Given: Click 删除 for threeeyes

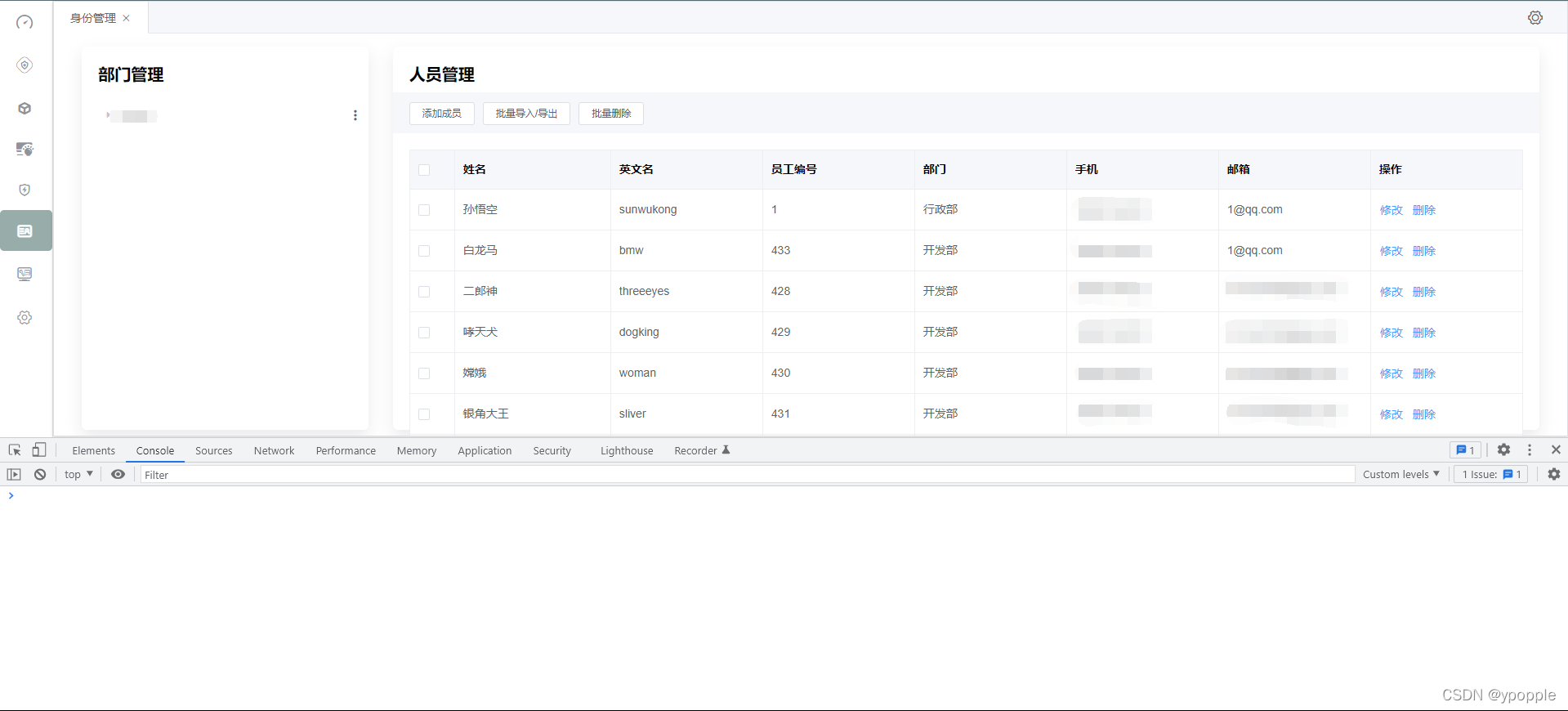Looking at the screenshot, I should tap(1423, 292).
